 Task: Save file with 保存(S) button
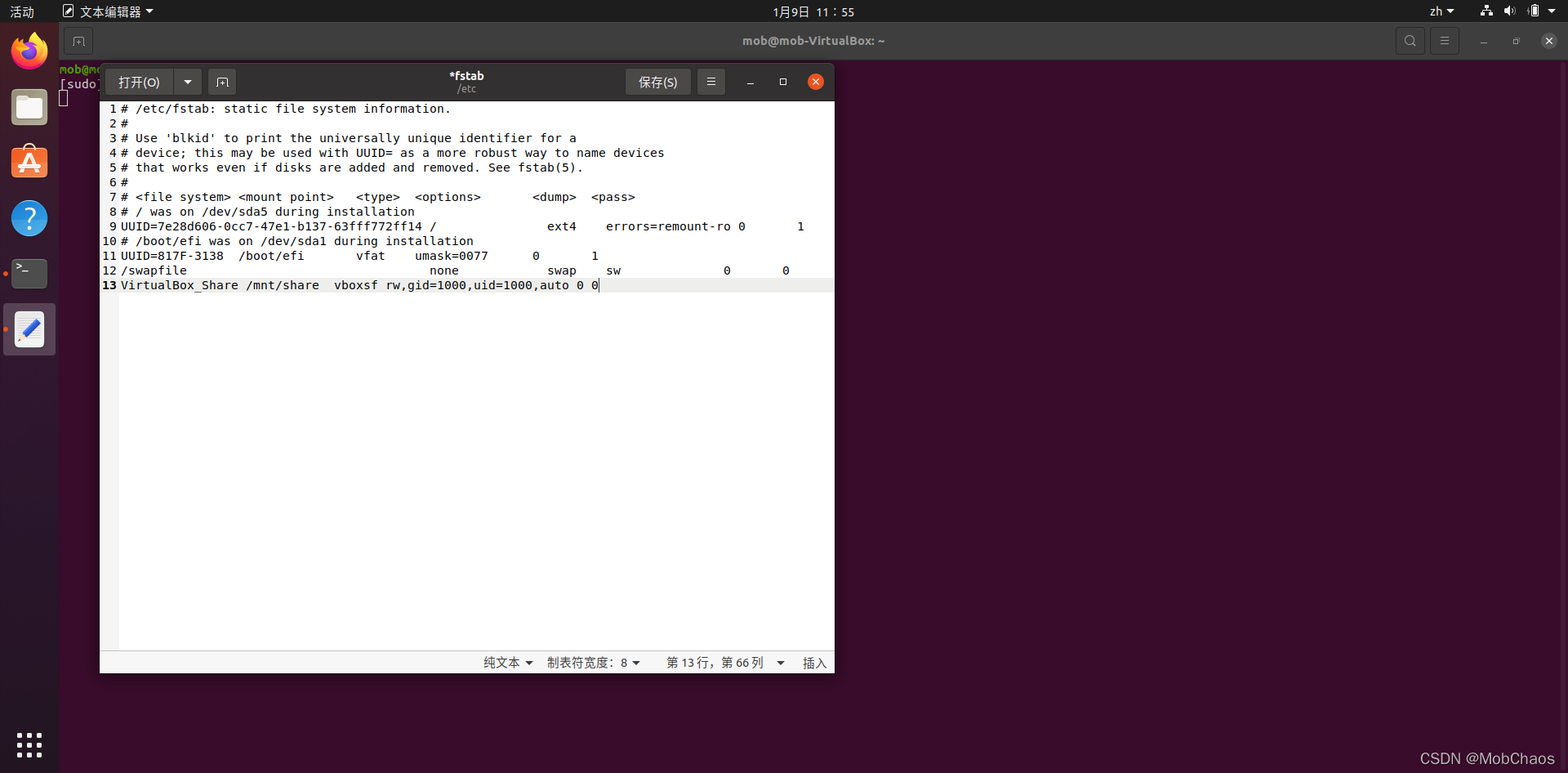click(x=658, y=82)
